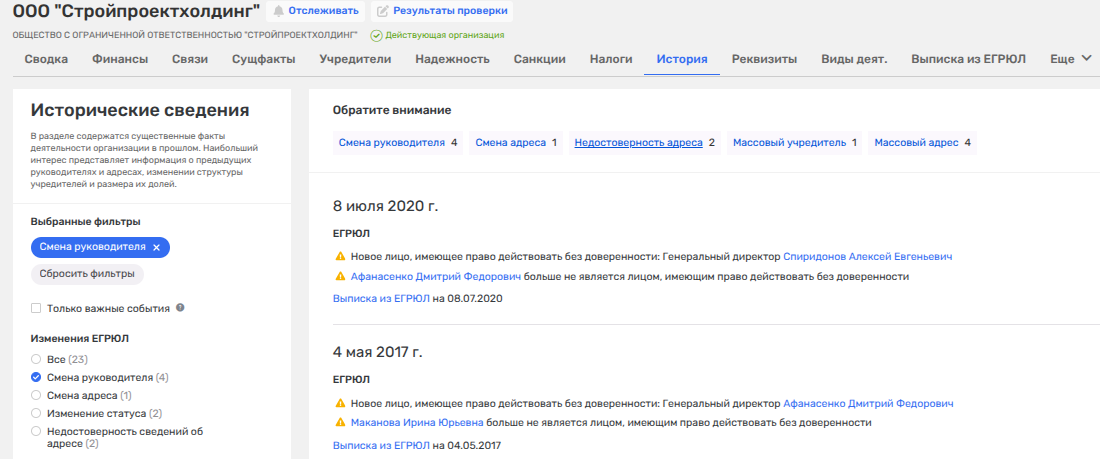Open Маканова Ирина Юрьевна link

417,423
